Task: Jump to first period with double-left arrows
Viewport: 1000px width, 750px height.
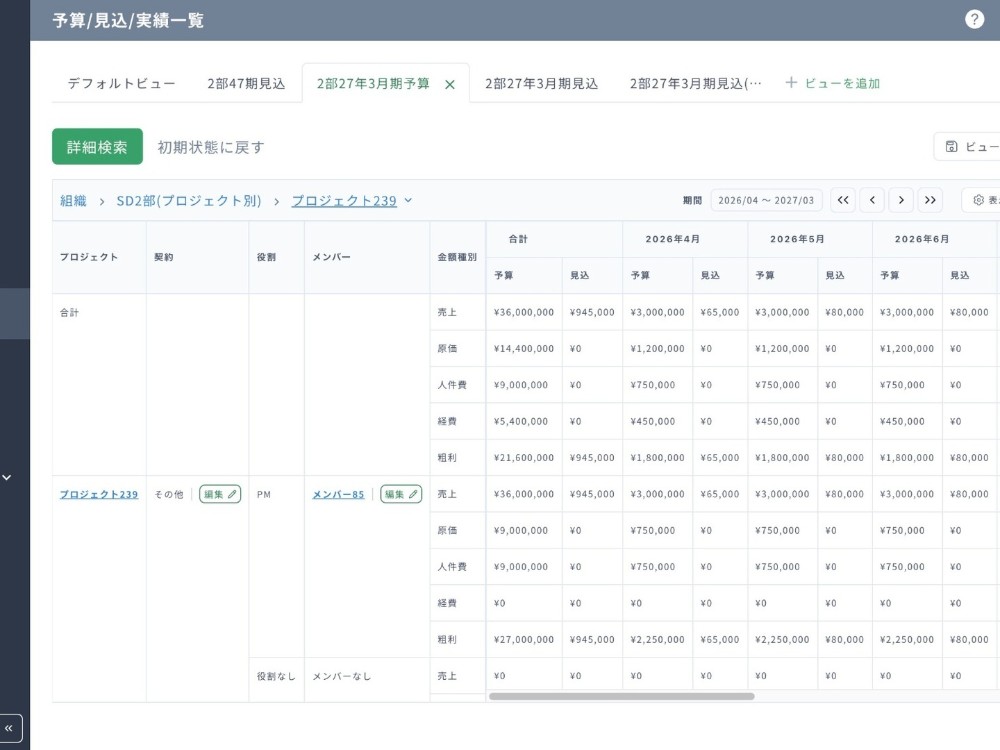Action: point(842,200)
